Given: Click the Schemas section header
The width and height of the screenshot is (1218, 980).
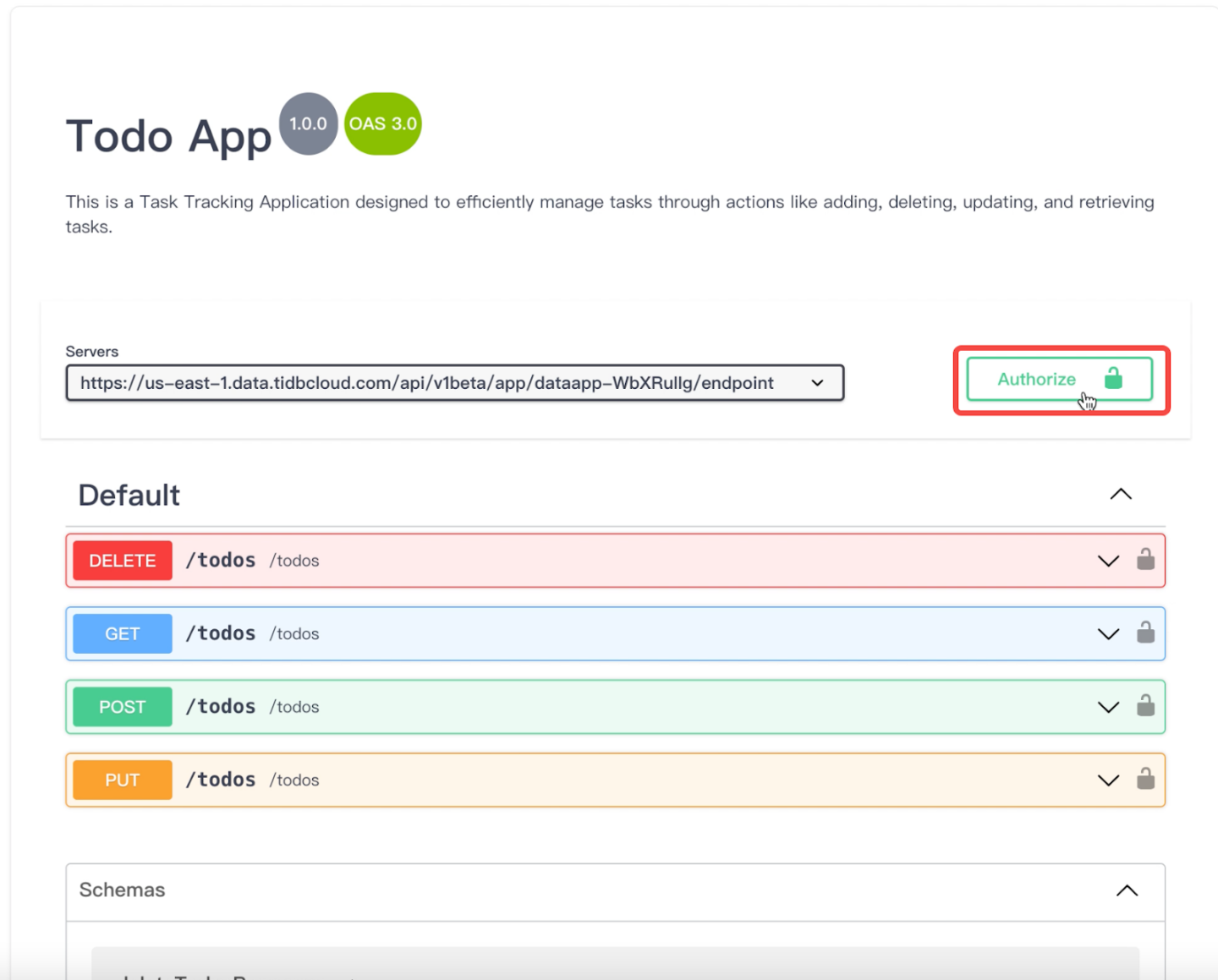Looking at the screenshot, I should click(x=122, y=890).
